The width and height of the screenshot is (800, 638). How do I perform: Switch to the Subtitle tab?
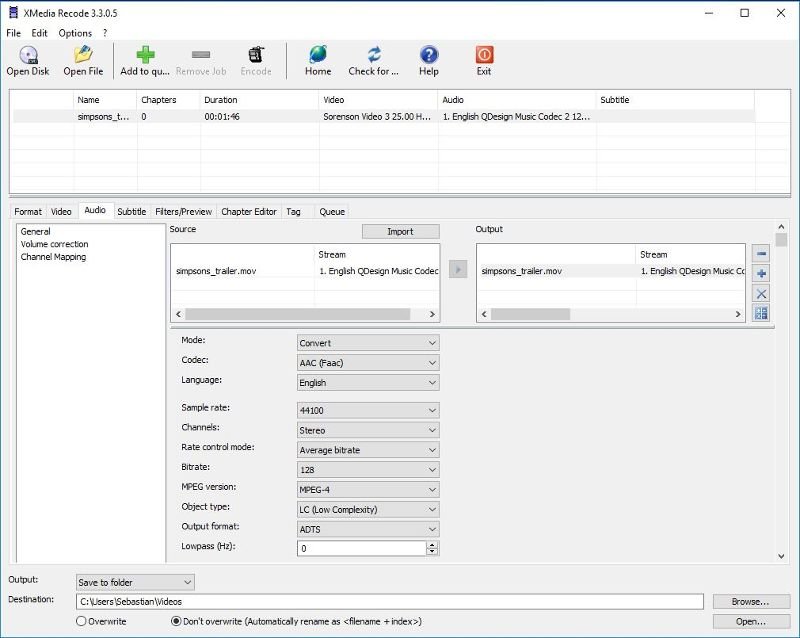point(132,211)
